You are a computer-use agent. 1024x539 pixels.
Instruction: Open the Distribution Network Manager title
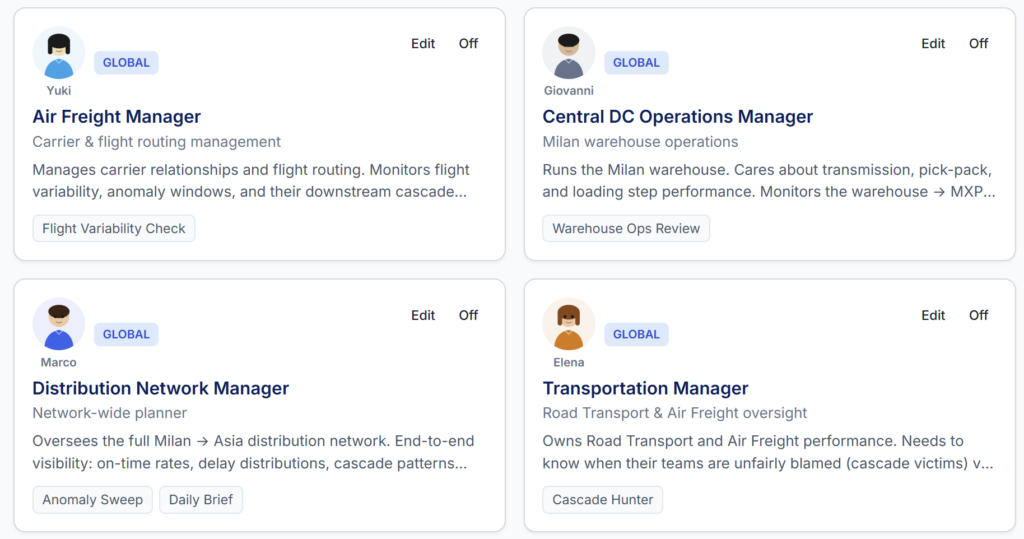coord(161,388)
